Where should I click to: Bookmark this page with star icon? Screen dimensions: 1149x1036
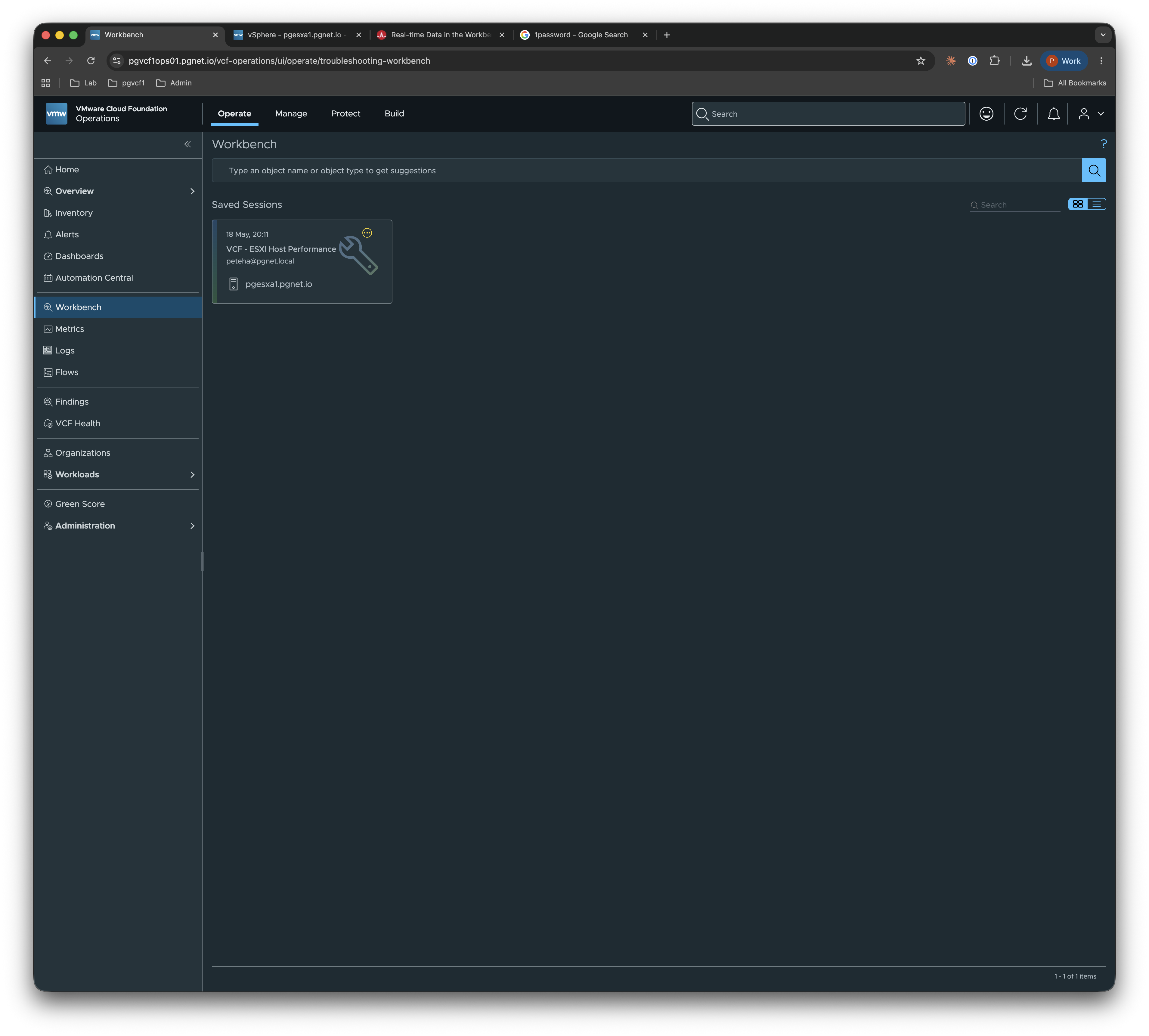[921, 61]
